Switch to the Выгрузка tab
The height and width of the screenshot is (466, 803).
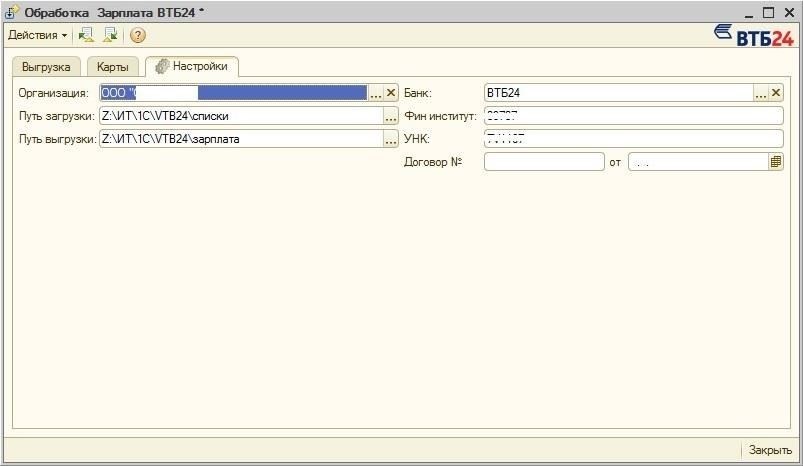click(x=46, y=67)
